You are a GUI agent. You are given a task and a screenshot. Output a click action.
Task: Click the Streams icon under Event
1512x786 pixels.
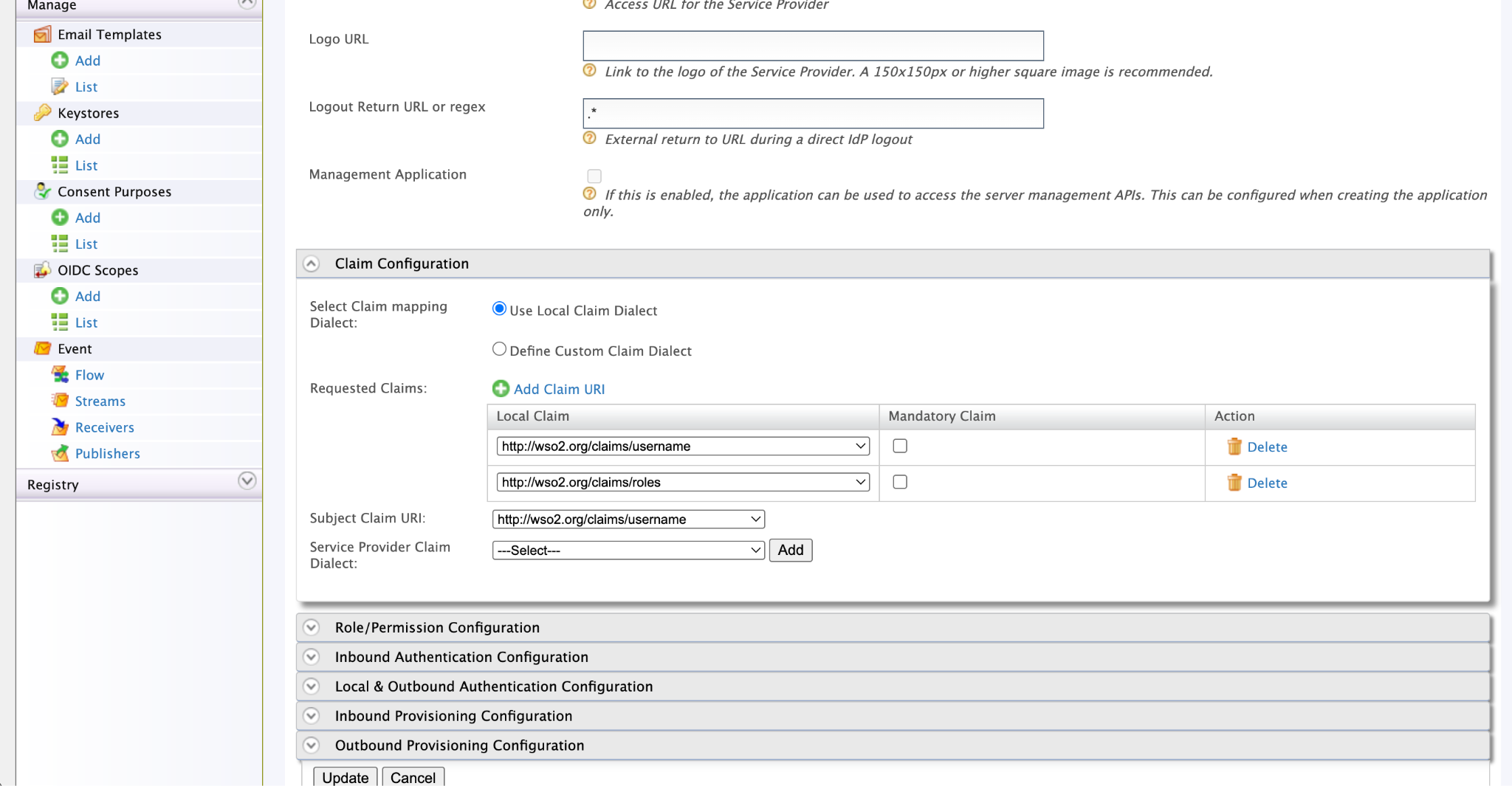click(x=60, y=401)
